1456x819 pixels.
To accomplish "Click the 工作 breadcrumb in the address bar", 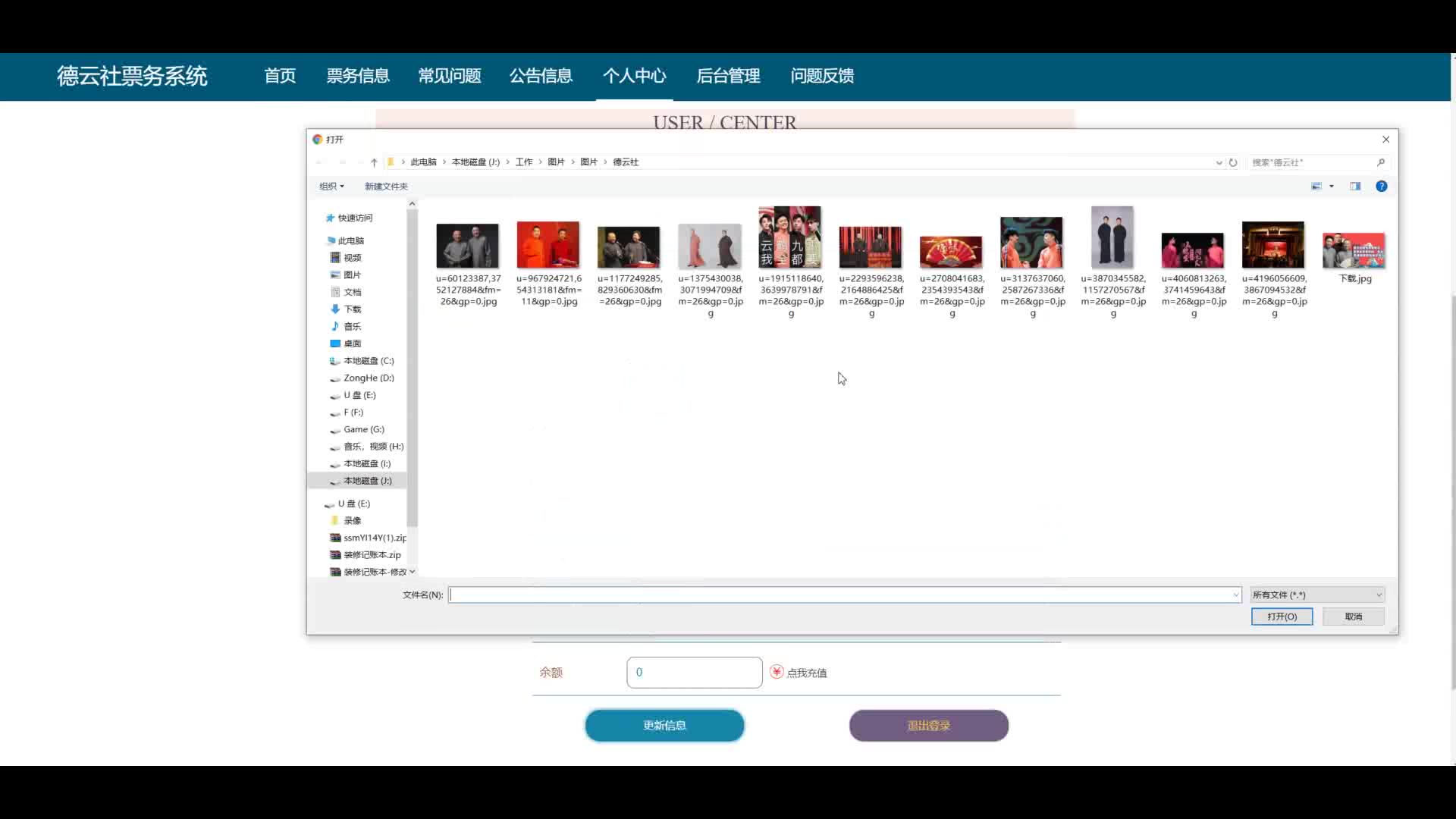I will coord(524,162).
